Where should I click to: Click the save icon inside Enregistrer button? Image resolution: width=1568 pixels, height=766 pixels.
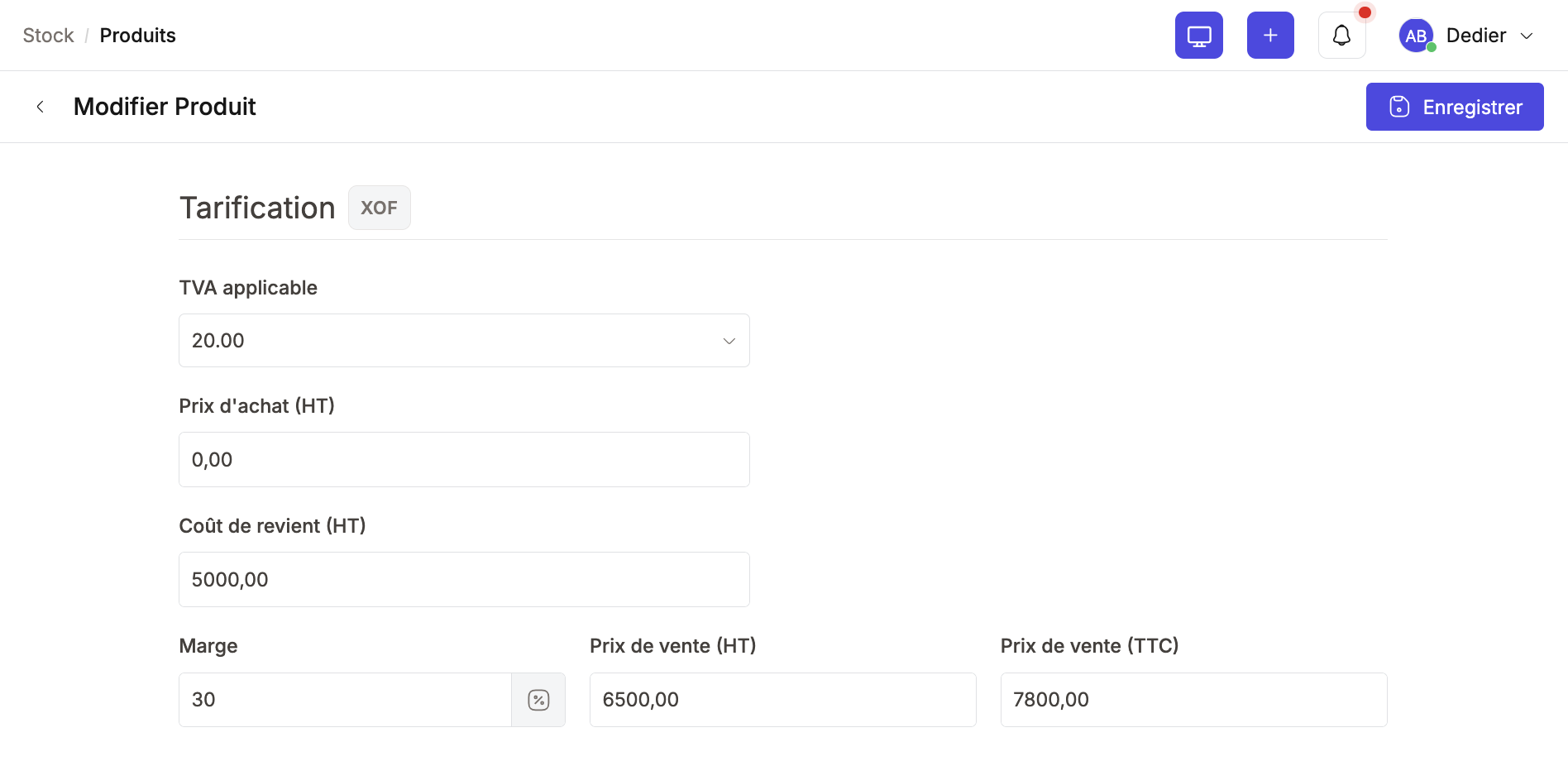(1398, 106)
